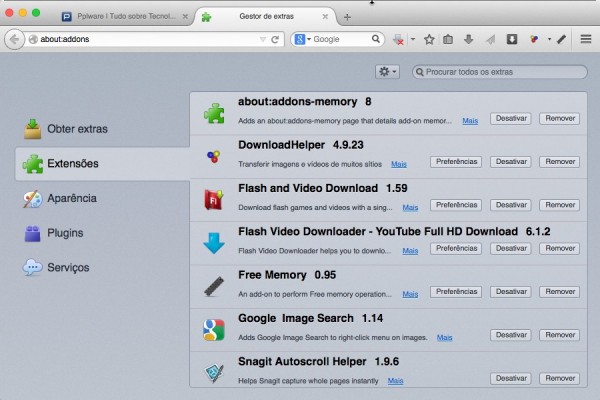Disable the about:addons-memory extension

coord(511,118)
